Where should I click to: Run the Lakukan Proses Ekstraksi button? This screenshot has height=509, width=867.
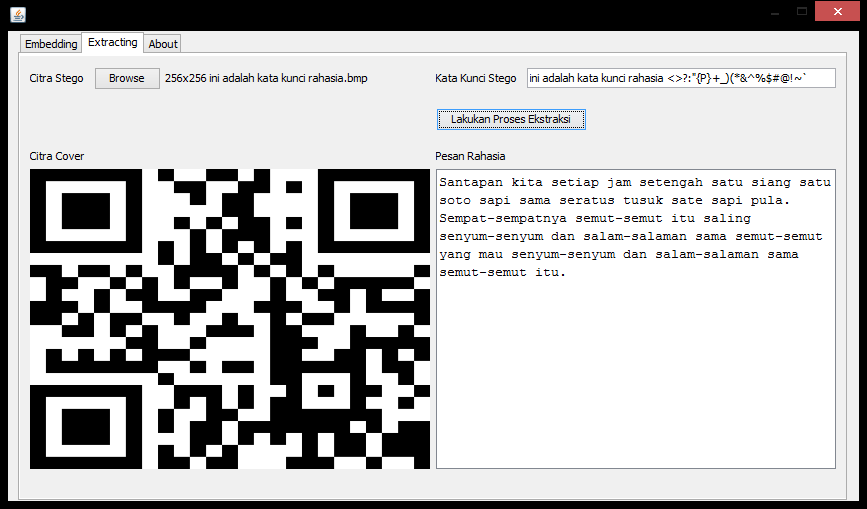pyautogui.click(x=510, y=119)
